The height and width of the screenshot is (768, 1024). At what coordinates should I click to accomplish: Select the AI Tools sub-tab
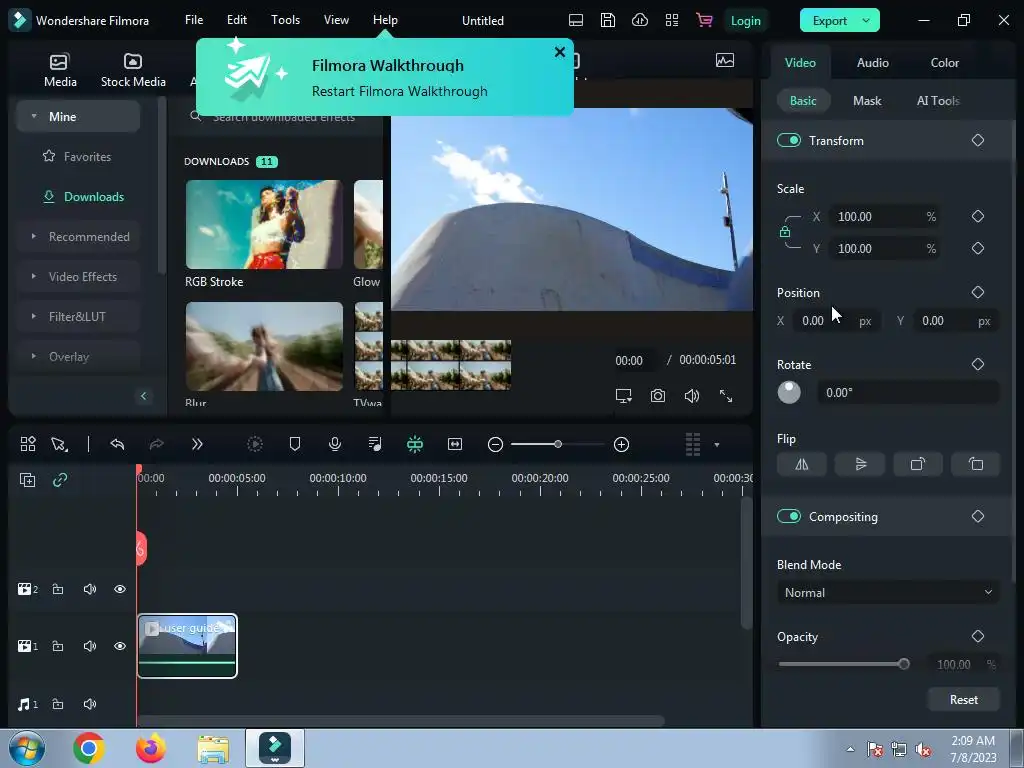click(x=938, y=101)
